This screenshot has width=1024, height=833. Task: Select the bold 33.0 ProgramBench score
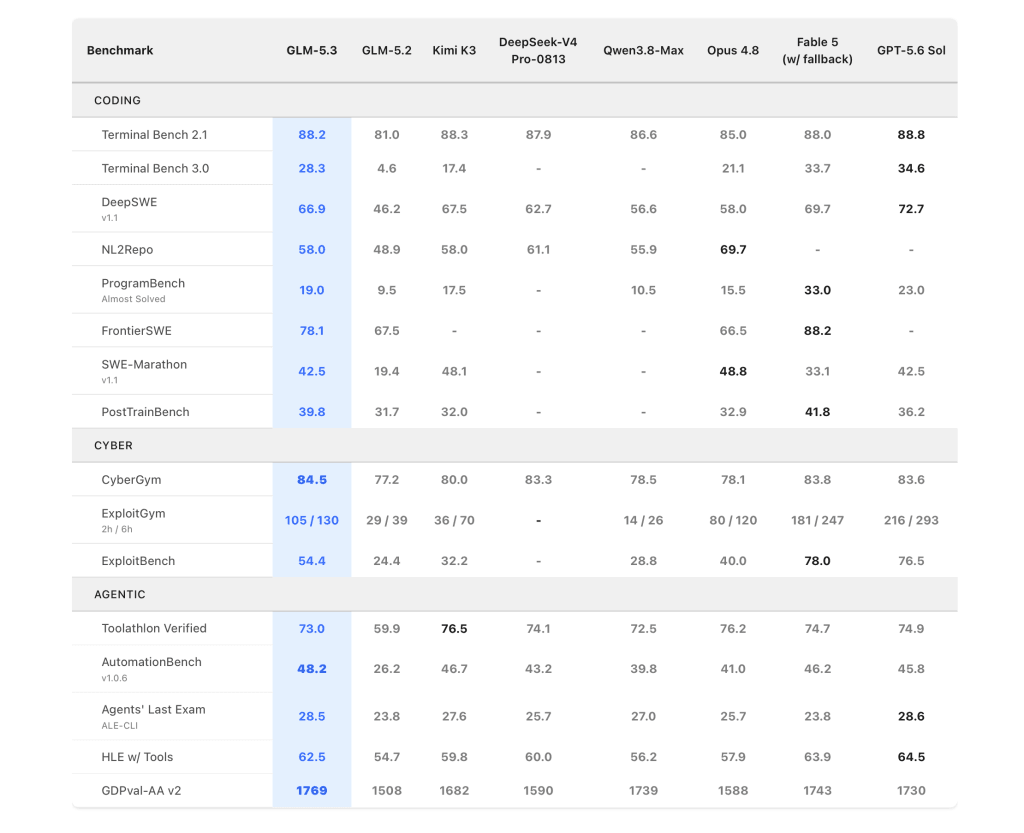(817, 290)
